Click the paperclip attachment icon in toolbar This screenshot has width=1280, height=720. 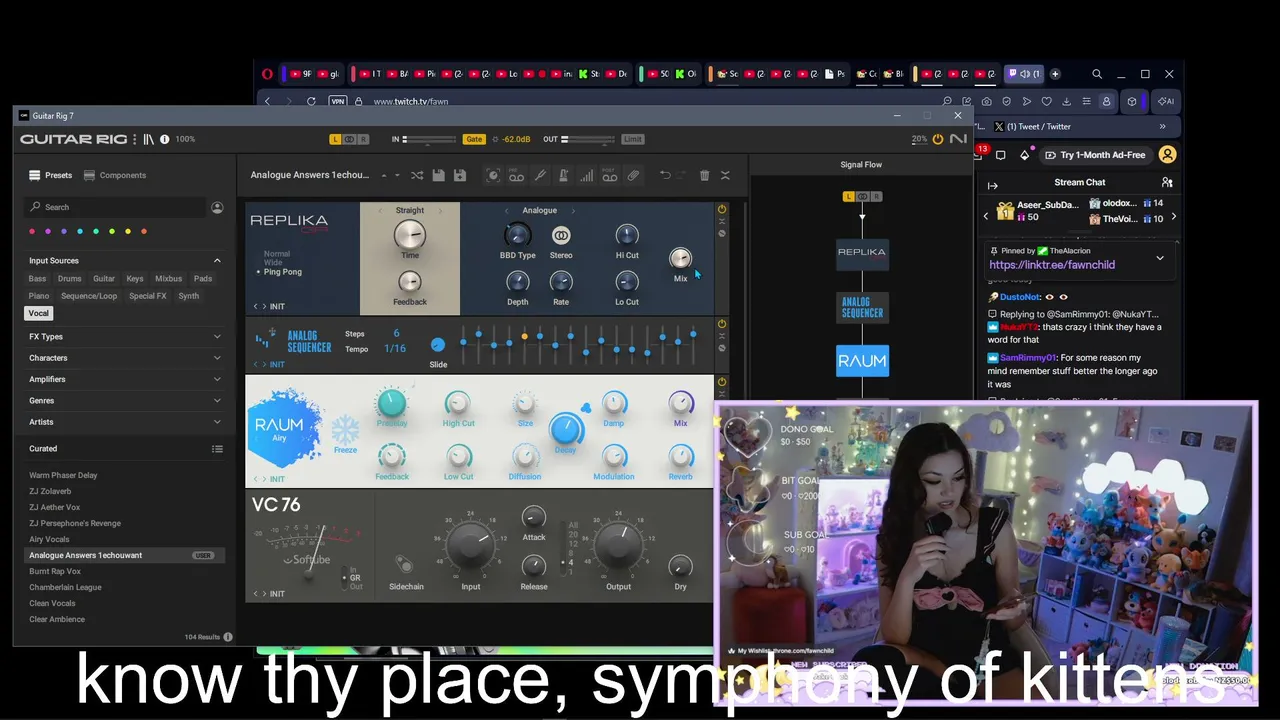click(633, 175)
